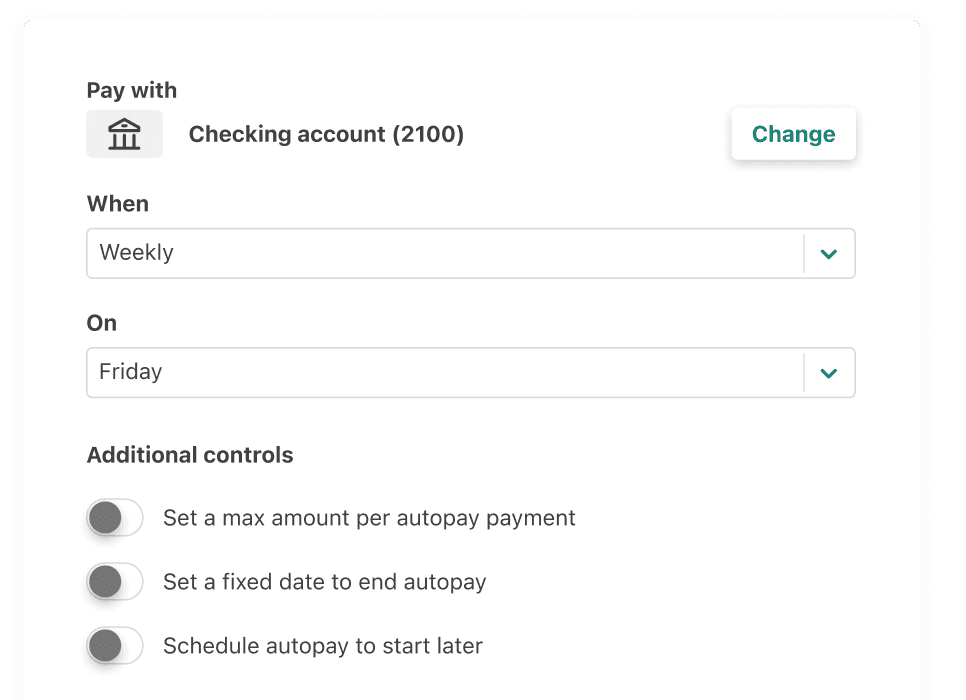Select the Friday value text
Viewport: 966px width, 700px height.
point(130,372)
